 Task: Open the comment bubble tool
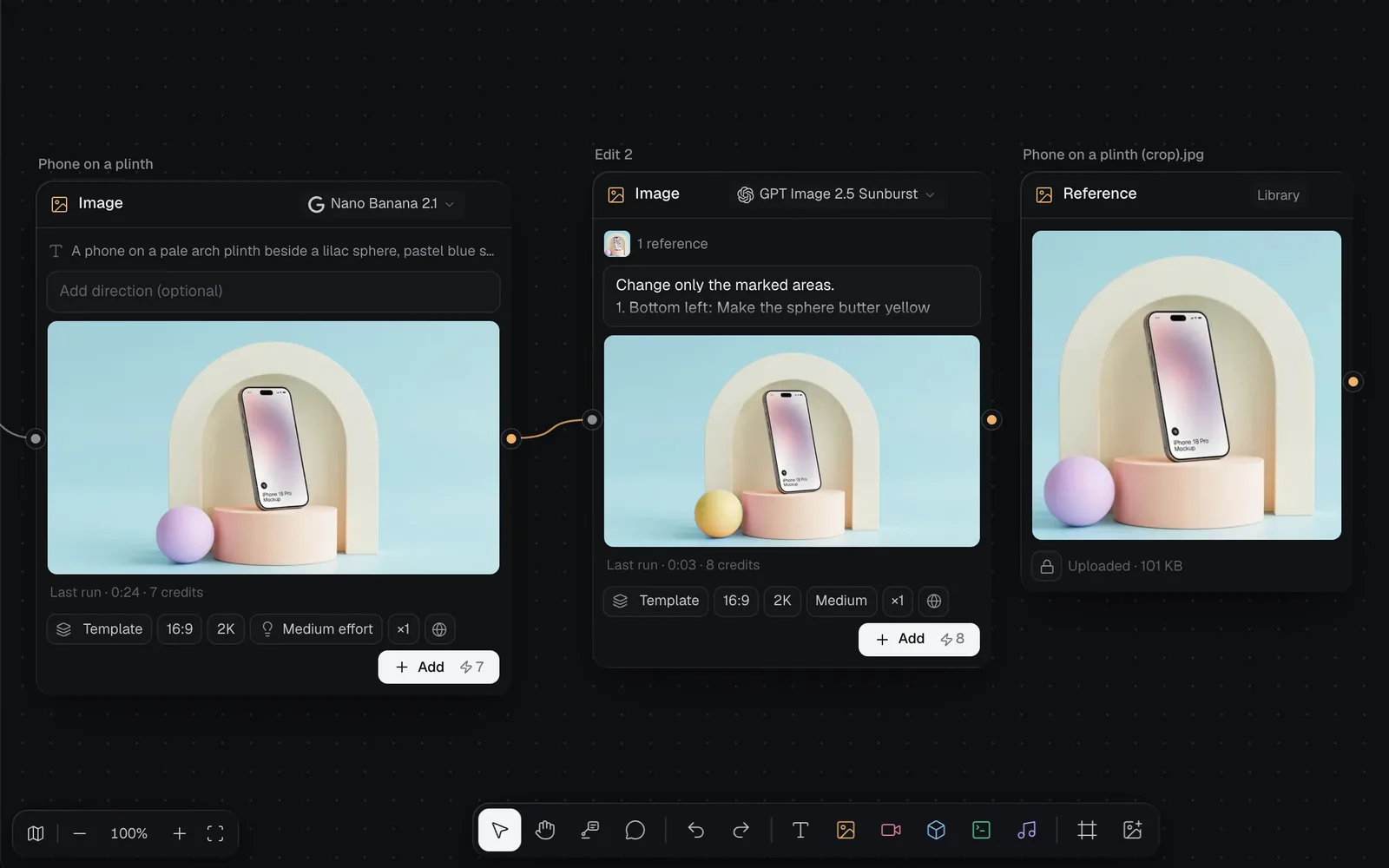pyautogui.click(x=635, y=831)
